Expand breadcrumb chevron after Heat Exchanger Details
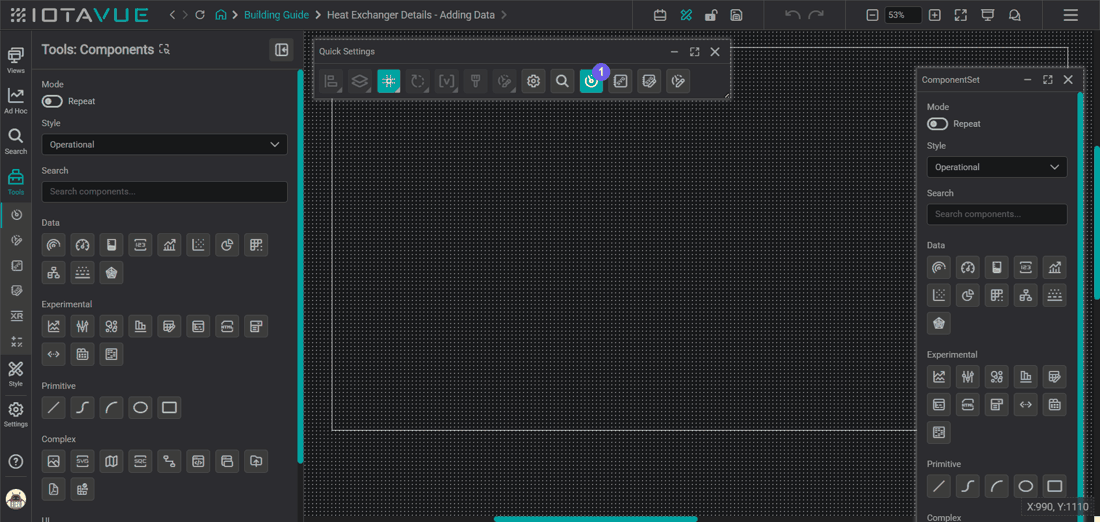This screenshot has height=522, width=1100. 504,15
